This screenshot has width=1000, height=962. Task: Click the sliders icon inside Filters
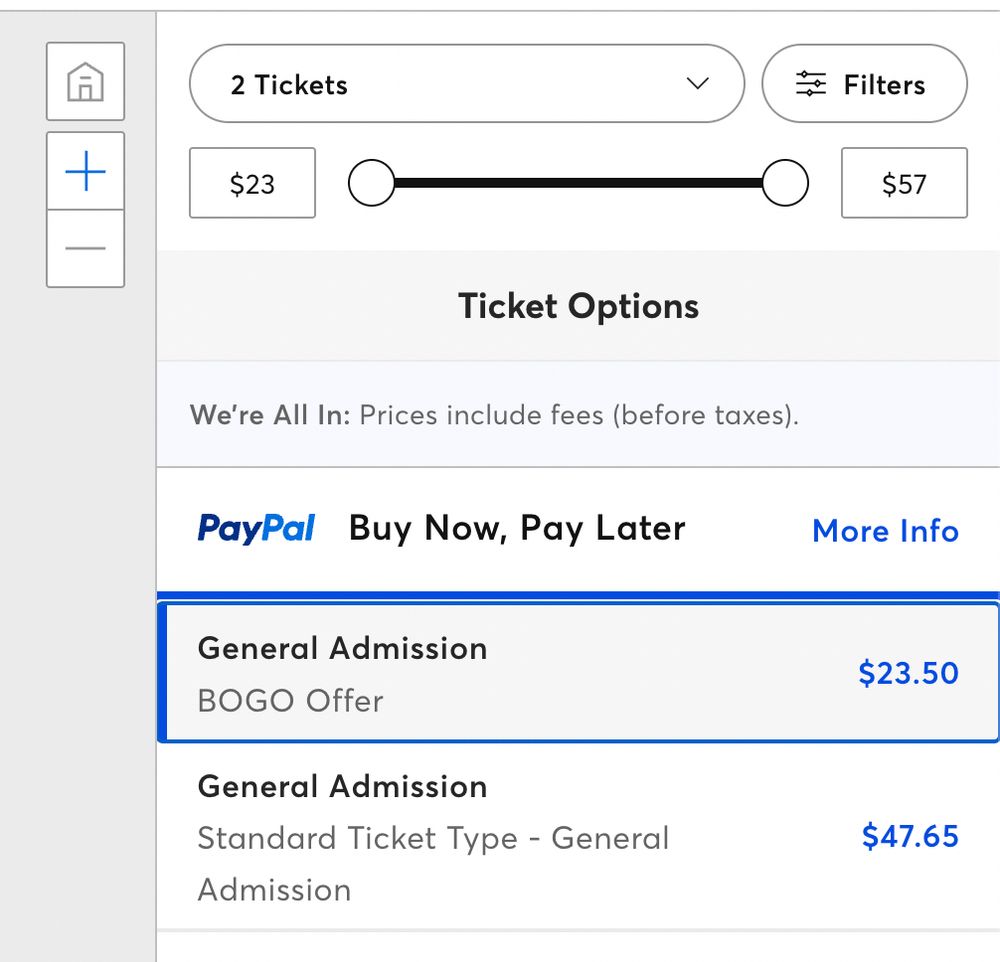(811, 84)
